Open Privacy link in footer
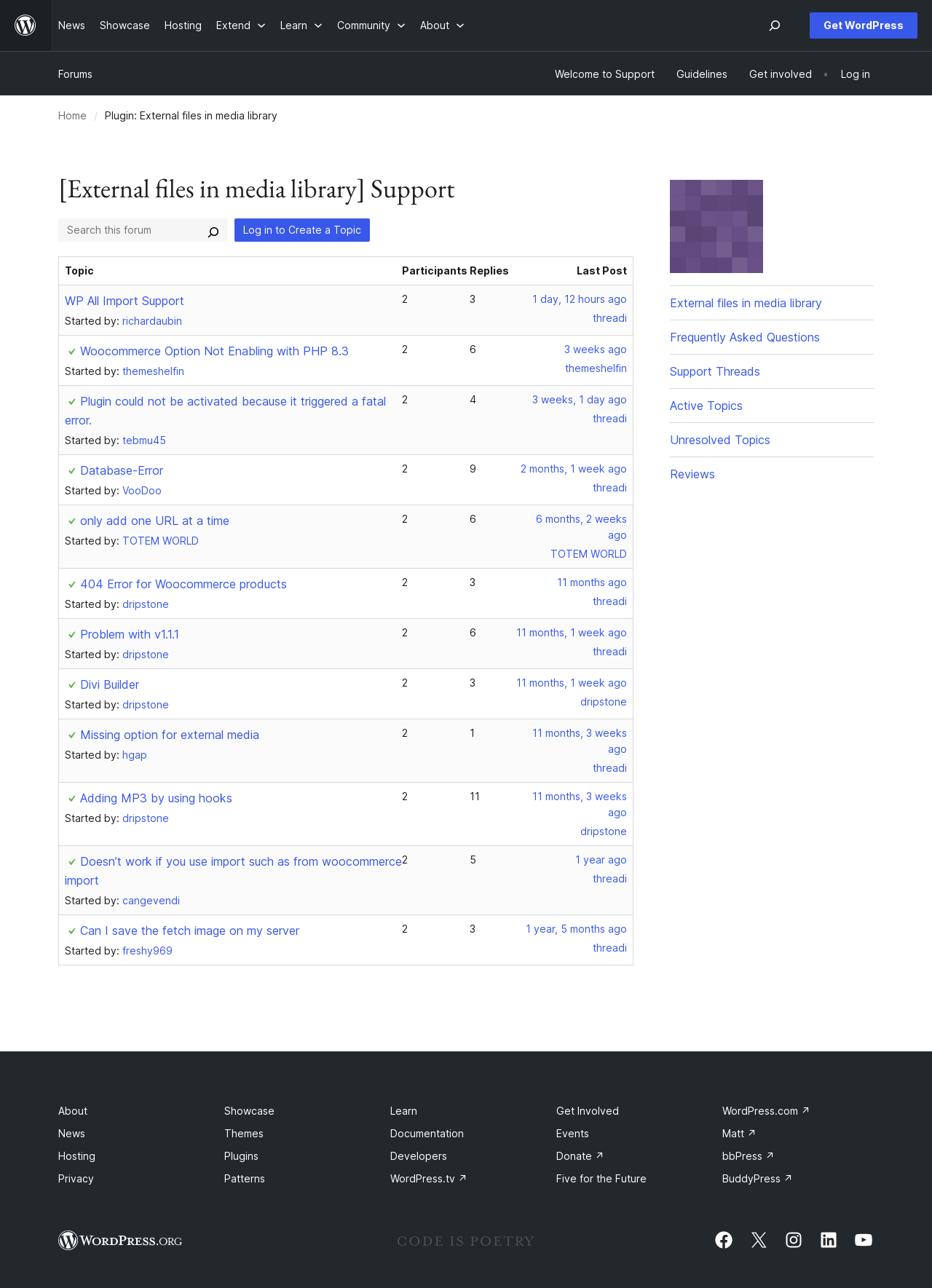The height and width of the screenshot is (1288, 932). point(76,1179)
